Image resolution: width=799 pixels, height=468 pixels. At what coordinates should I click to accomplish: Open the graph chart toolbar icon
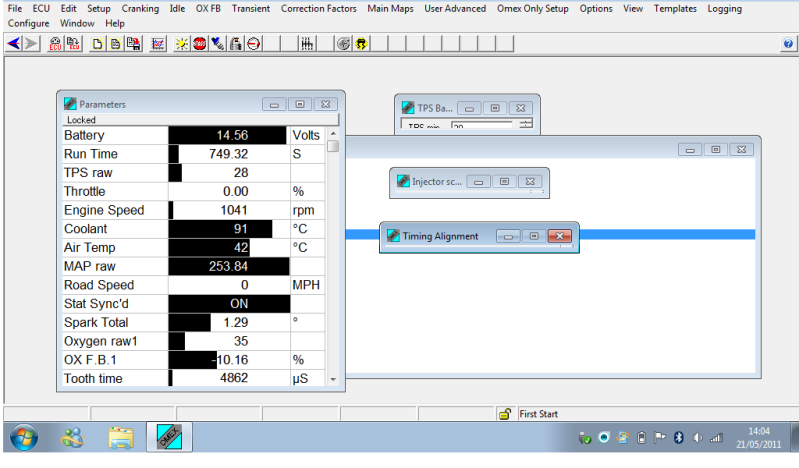pyautogui.click(x=158, y=44)
